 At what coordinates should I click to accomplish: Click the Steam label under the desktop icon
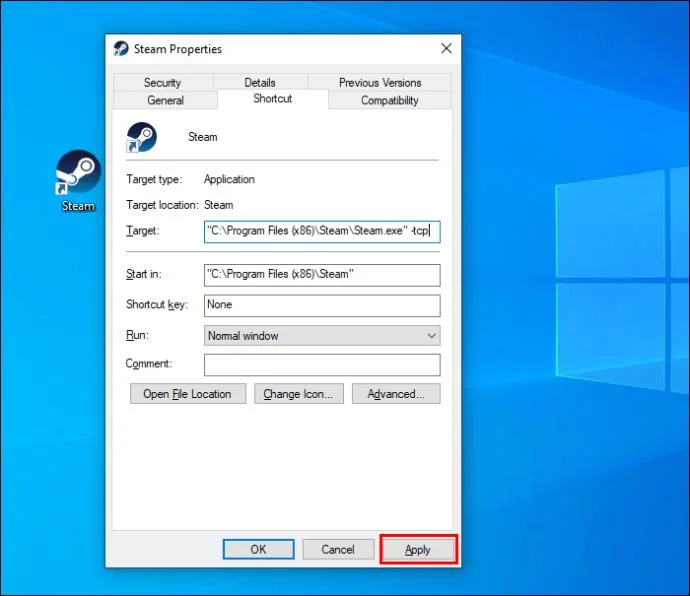(x=78, y=206)
